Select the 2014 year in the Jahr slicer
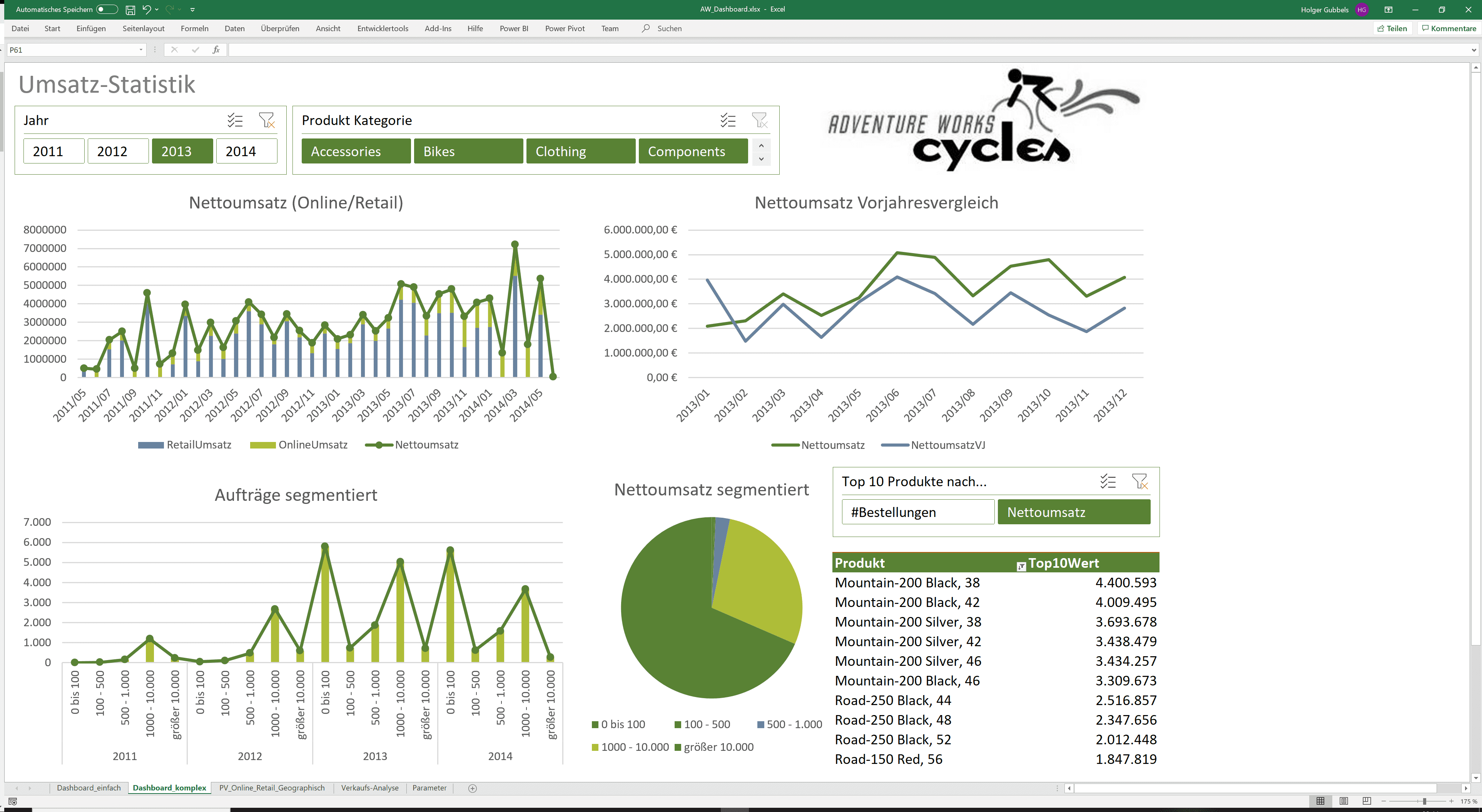The height and width of the screenshot is (812, 1482). (246, 151)
